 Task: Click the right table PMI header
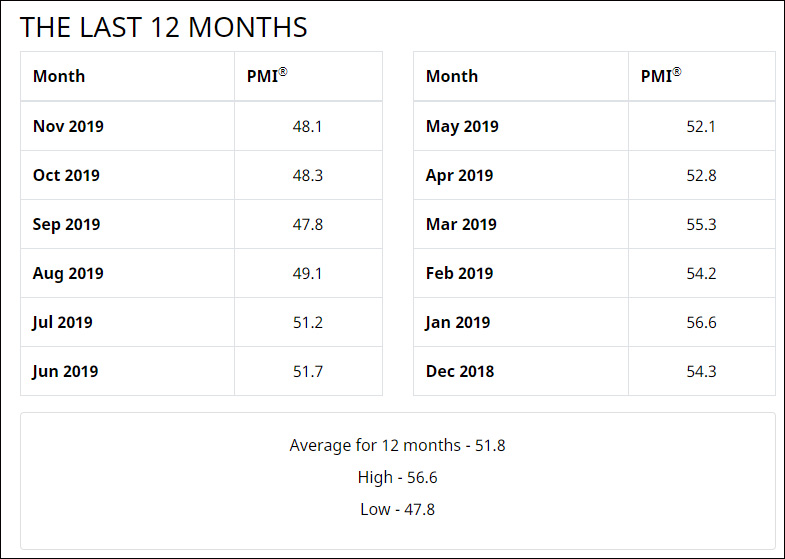point(661,76)
